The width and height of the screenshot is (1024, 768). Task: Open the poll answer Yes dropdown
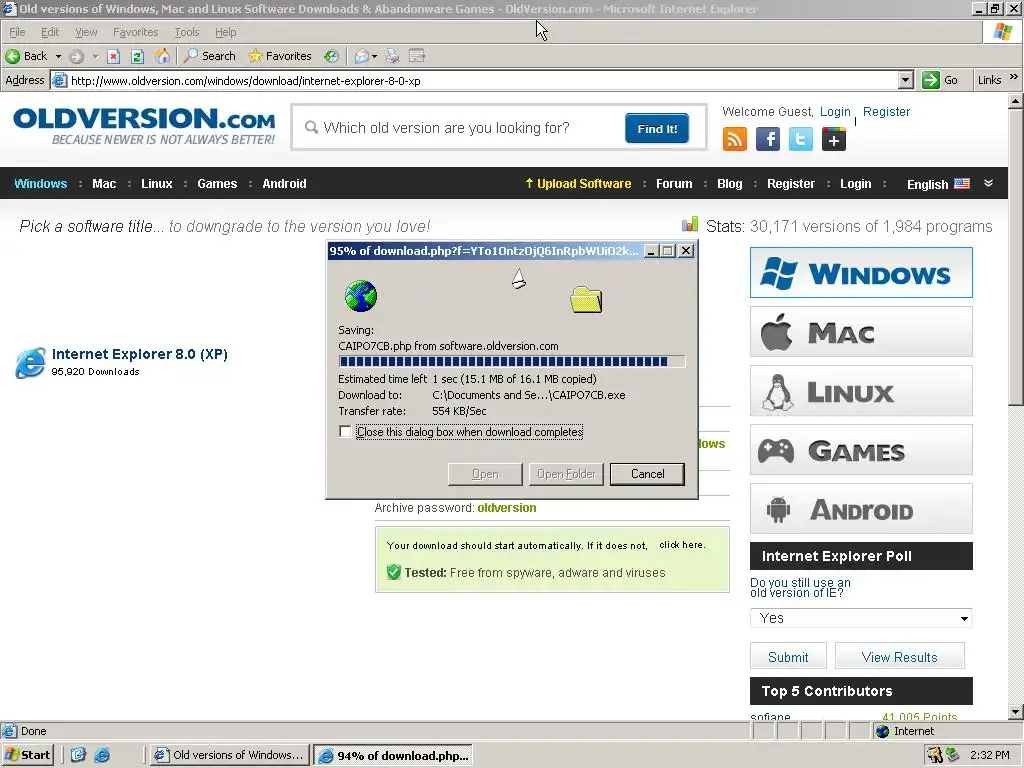click(x=861, y=618)
